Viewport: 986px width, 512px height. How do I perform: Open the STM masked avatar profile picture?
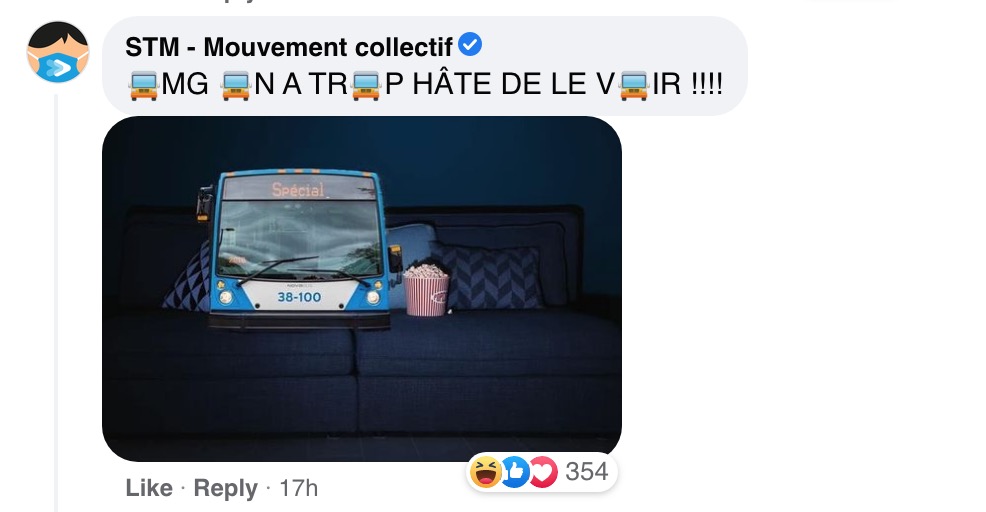tap(57, 52)
